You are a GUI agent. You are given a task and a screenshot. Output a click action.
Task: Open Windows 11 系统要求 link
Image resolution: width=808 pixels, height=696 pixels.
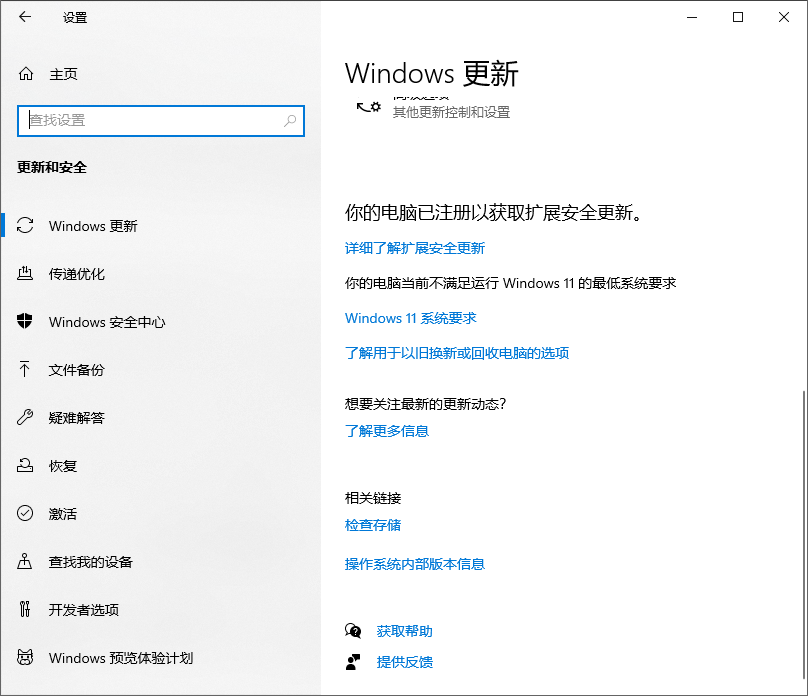click(411, 318)
